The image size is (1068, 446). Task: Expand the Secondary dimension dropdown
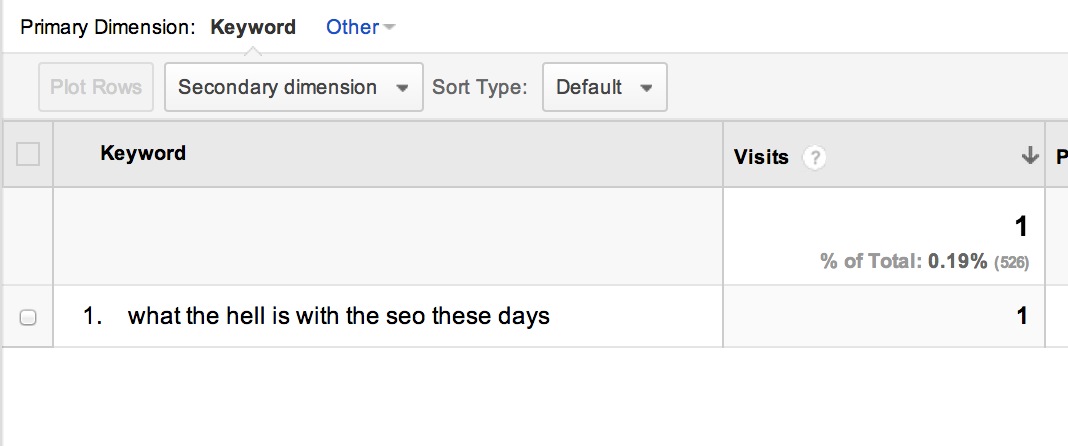[294, 87]
